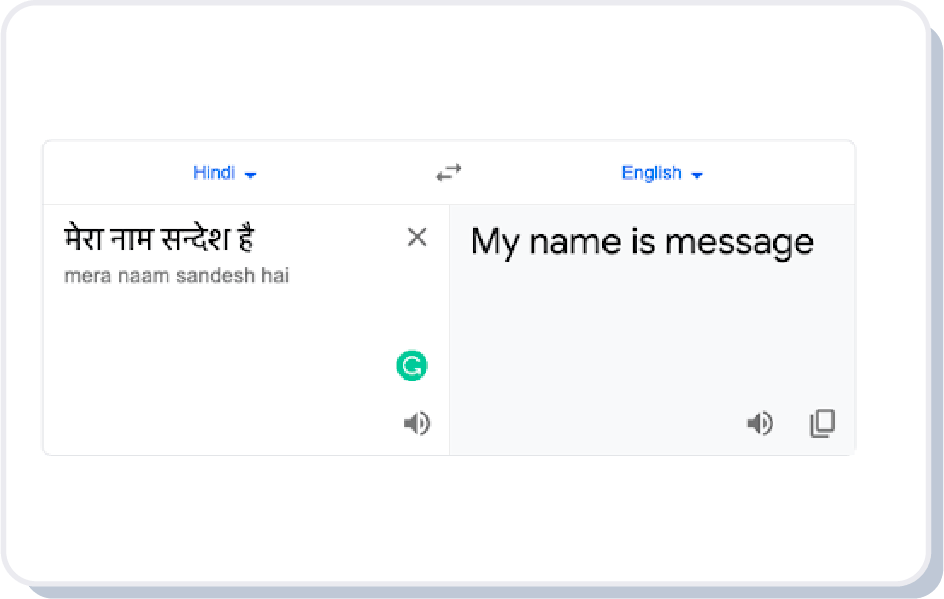Copy the English translation
Image resolution: width=944 pixels, height=599 pixels.
[x=822, y=424]
